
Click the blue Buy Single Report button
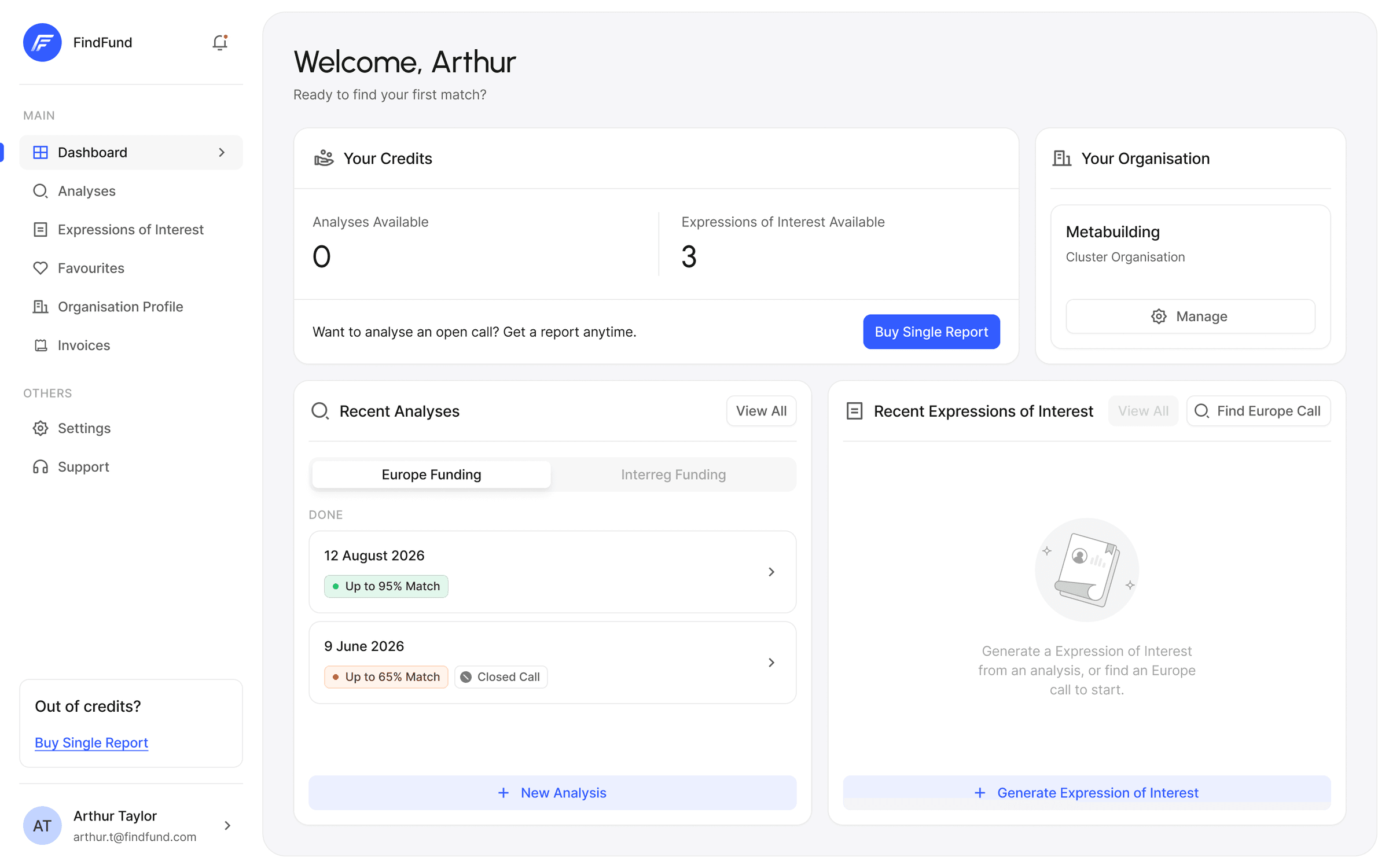[931, 332]
